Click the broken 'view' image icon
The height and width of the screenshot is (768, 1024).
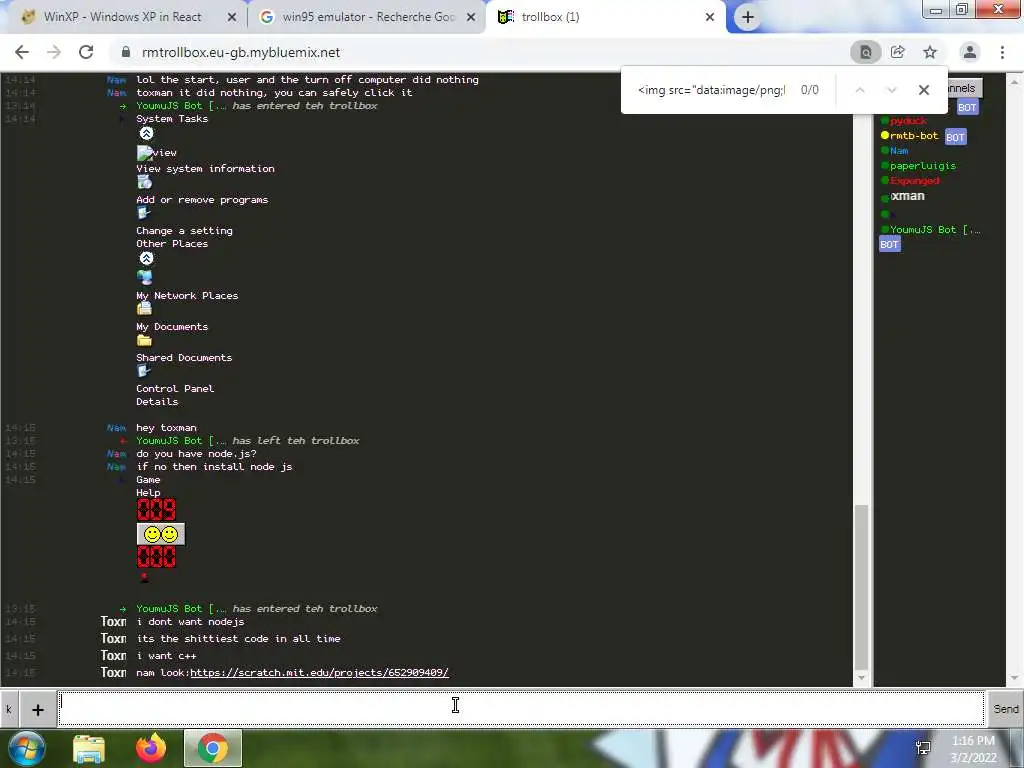tap(144, 153)
